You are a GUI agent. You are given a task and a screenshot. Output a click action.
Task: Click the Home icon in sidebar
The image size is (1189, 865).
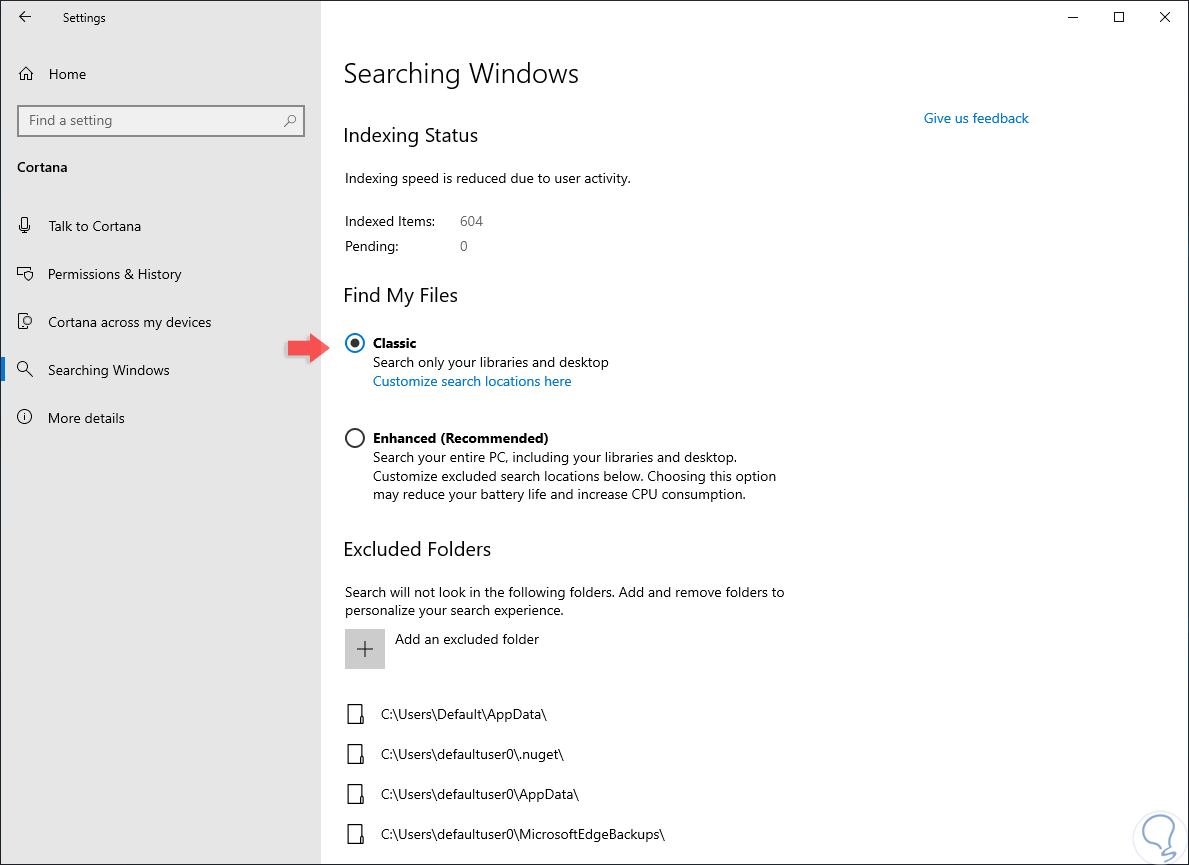27,74
